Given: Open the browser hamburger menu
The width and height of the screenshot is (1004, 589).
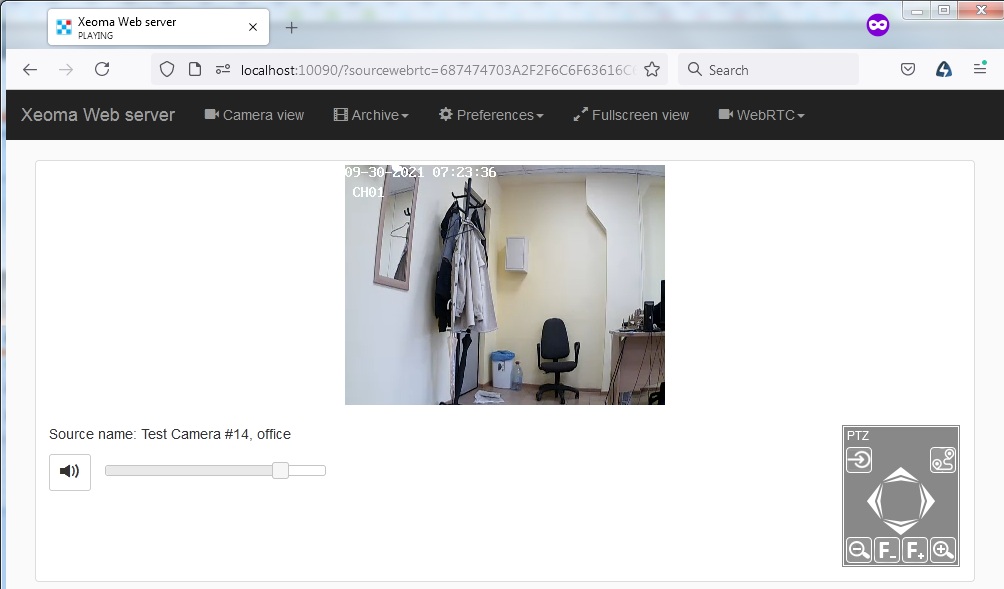Looking at the screenshot, I should 980,68.
